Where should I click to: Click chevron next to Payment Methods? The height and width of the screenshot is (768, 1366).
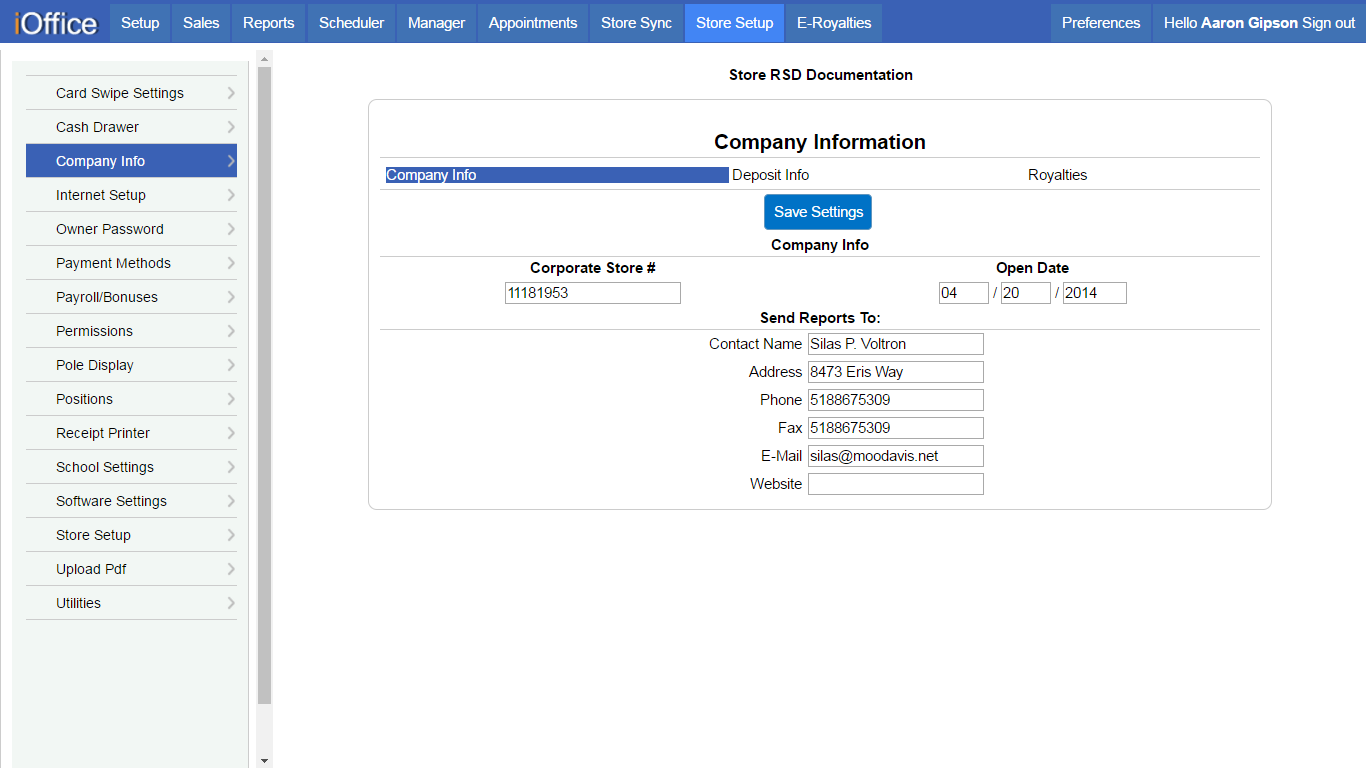coord(231,263)
